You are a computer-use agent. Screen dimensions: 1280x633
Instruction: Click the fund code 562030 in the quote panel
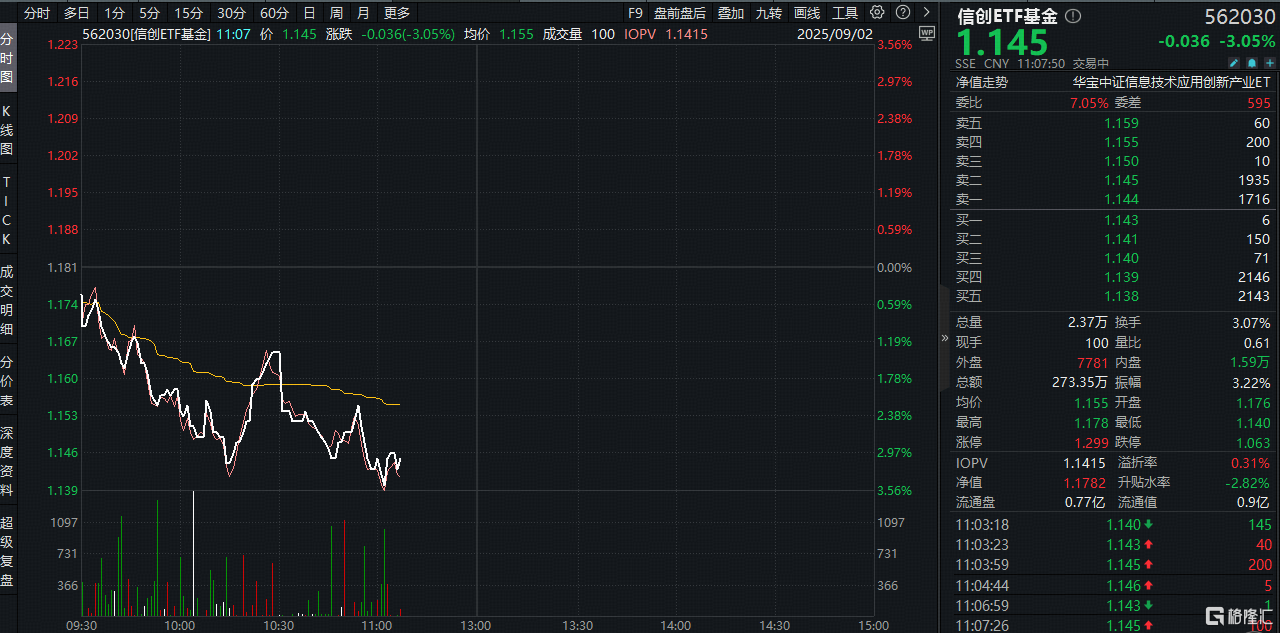click(x=1240, y=16)
